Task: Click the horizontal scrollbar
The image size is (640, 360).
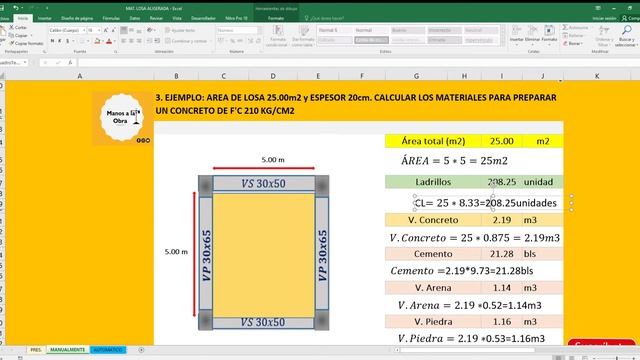Action: (x=467, y=350)
